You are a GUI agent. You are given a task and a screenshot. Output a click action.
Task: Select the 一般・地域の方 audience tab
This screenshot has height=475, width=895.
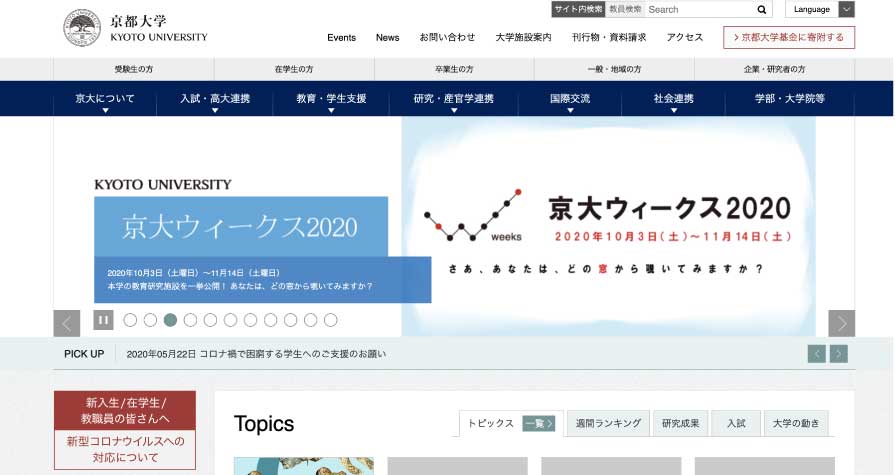[614, 69]
